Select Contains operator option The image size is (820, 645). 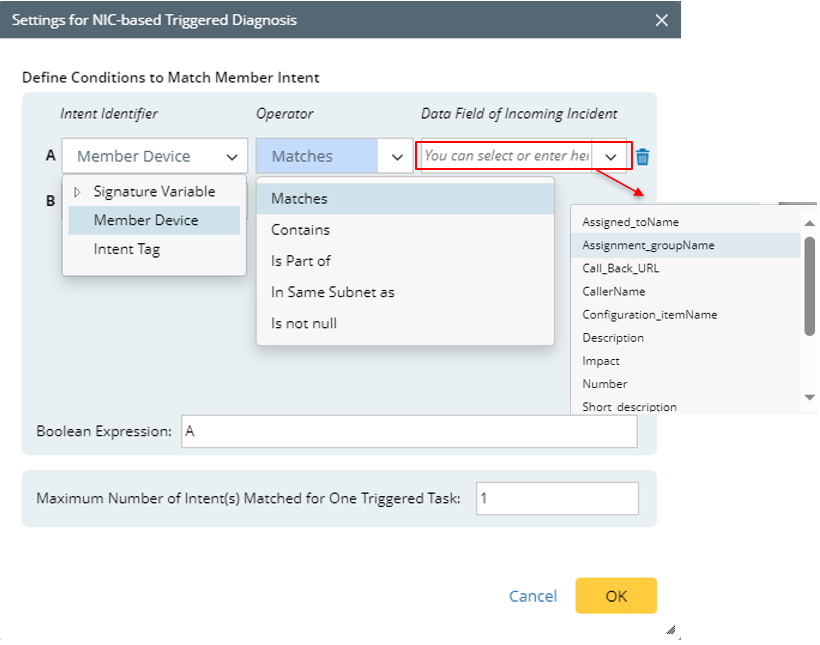pos(300,230)
